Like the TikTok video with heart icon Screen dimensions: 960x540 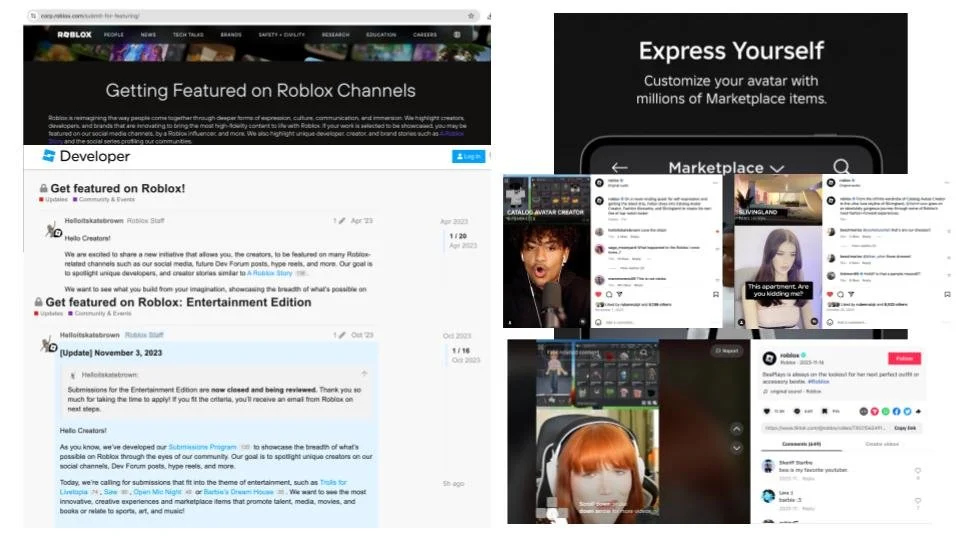(767, 411)
